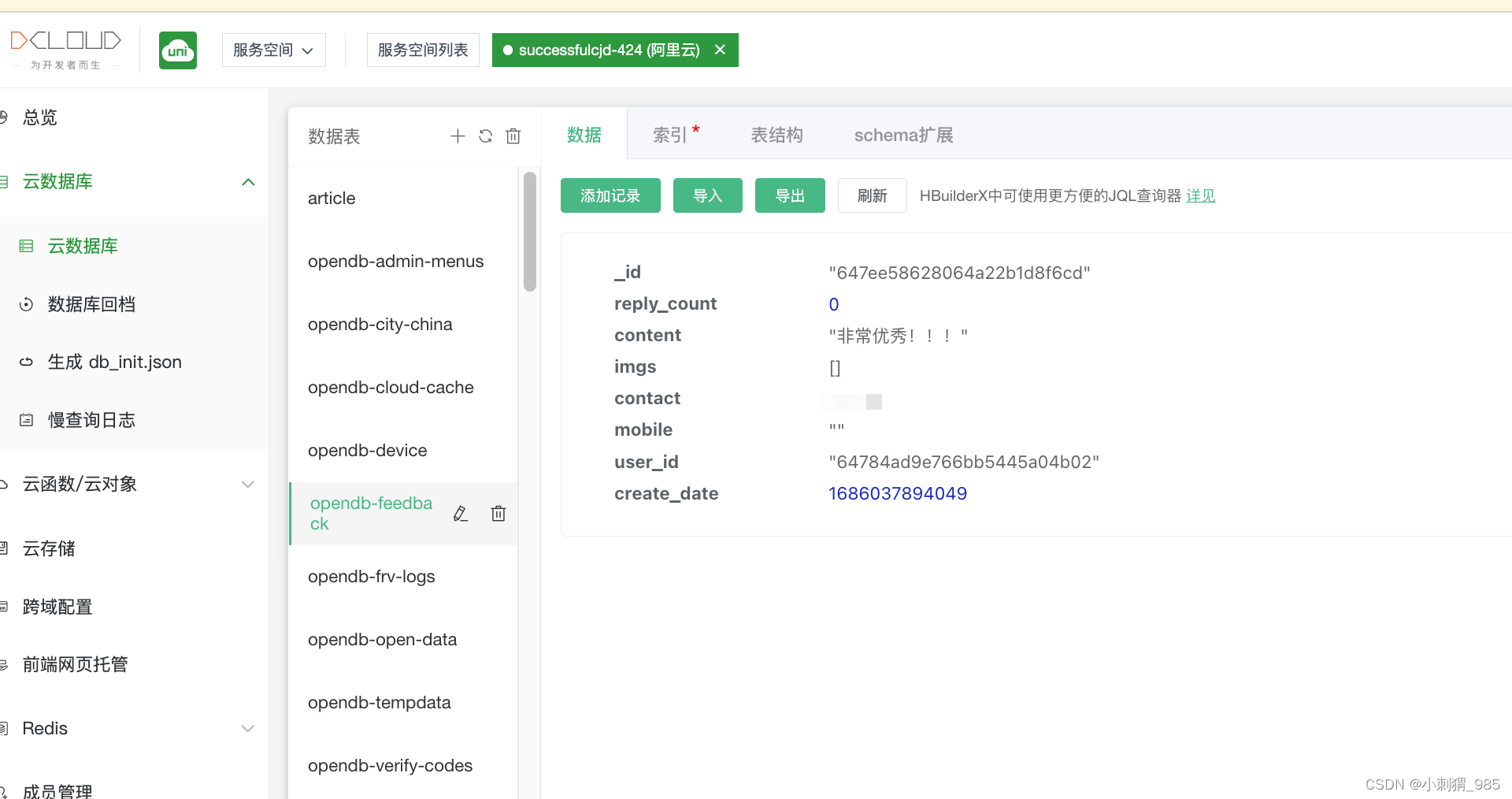The image size is (1512, 799).
Task: Refresh the data table list icon
Action: 485,136
